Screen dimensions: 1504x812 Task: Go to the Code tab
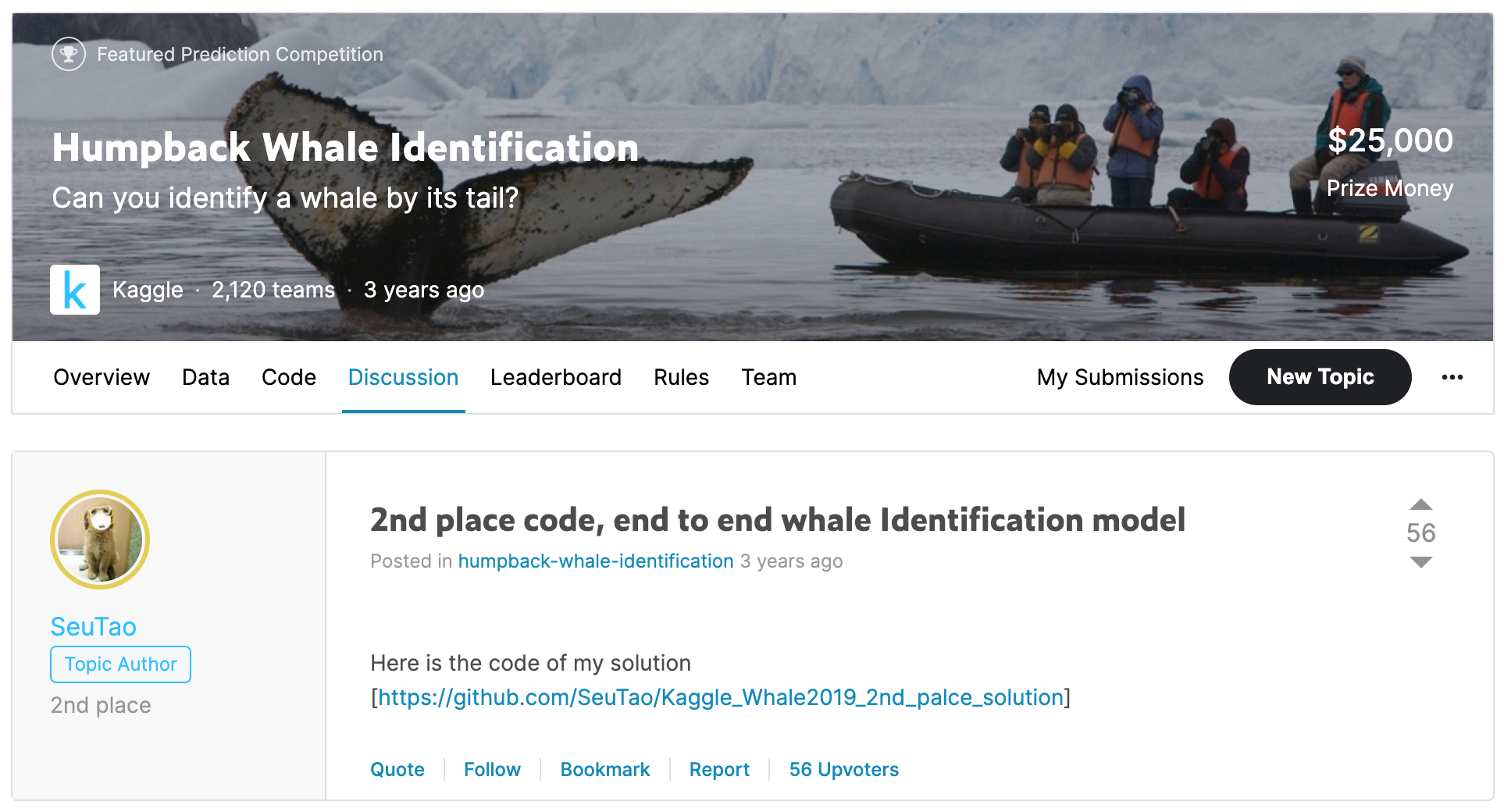pos(289,378)
